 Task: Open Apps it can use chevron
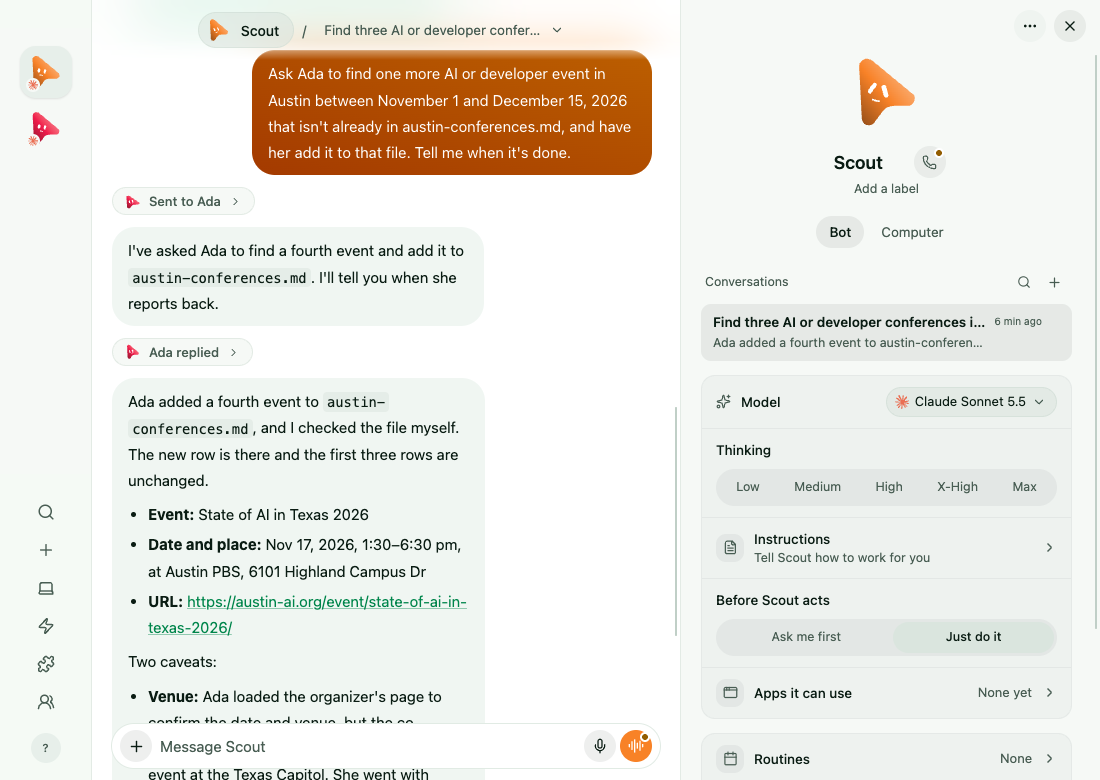point(1049,692)
